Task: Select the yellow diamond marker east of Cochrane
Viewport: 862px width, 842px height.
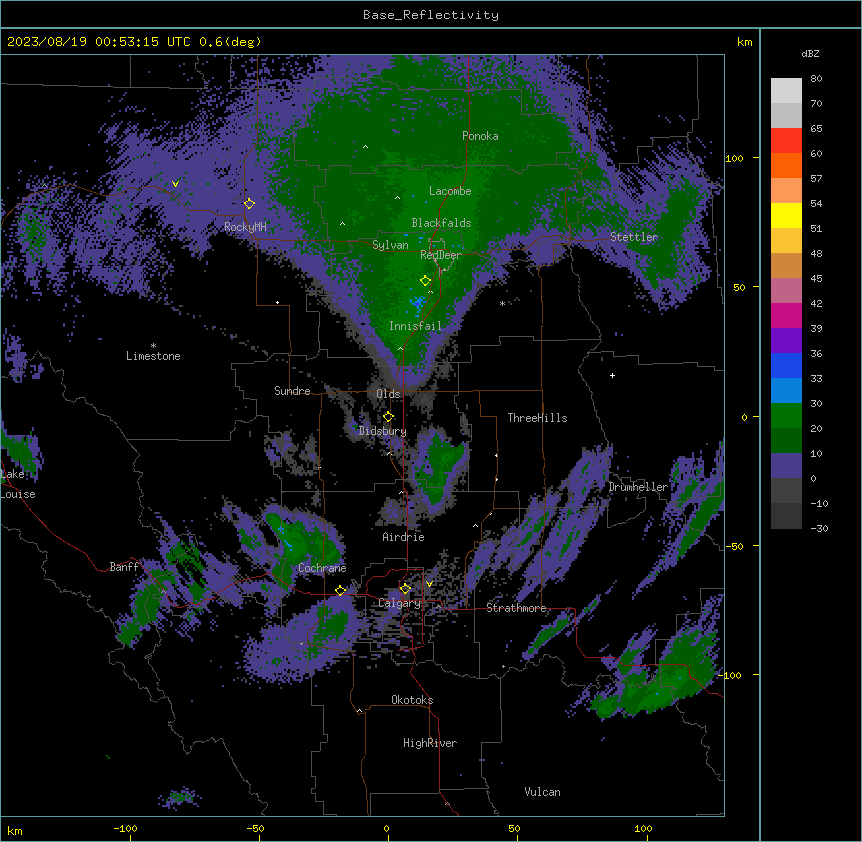Action: click(x=340, y=590)
